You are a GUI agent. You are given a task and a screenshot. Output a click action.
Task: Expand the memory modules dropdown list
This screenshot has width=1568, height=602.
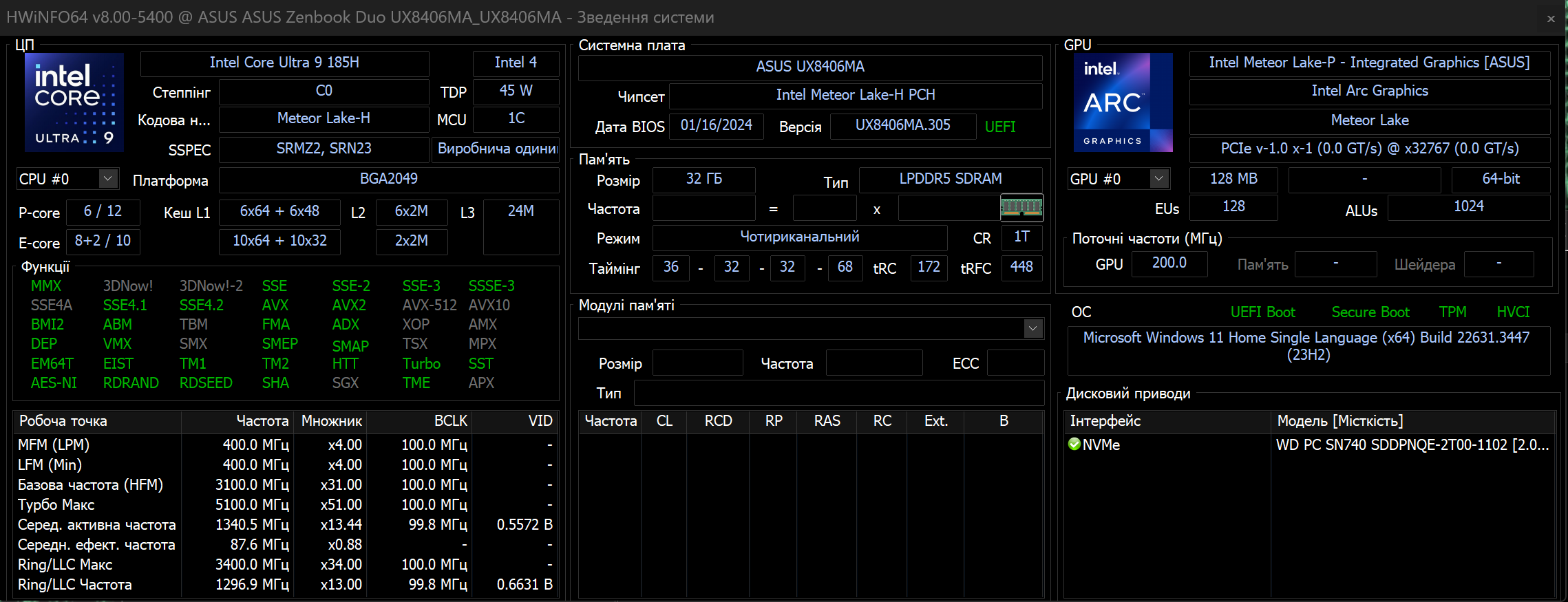(1032, 329)
